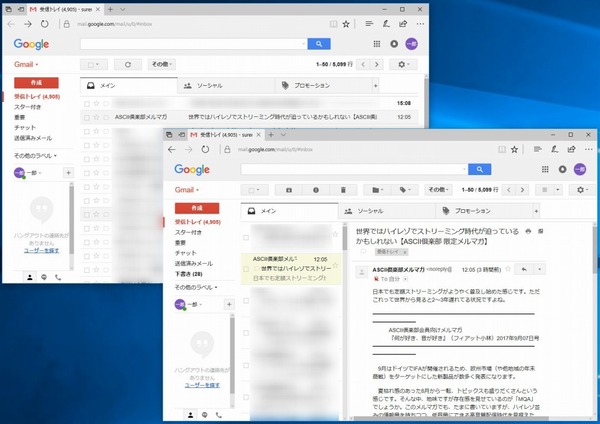Open settings gear dropdown in front Gmail

pyautogui.click(x=582, y=190)
